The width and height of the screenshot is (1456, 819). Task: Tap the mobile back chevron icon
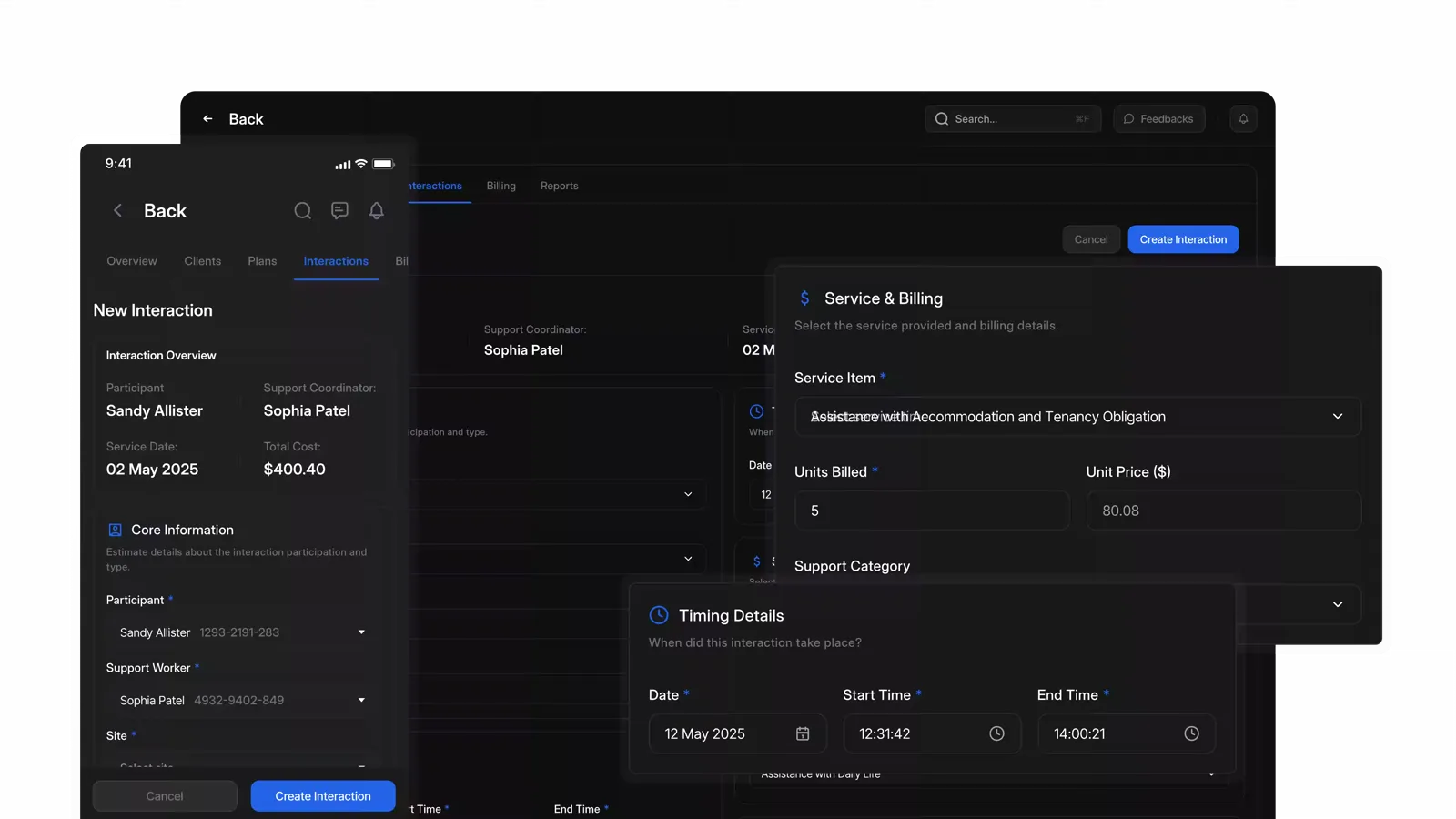(x=117, y=211)
